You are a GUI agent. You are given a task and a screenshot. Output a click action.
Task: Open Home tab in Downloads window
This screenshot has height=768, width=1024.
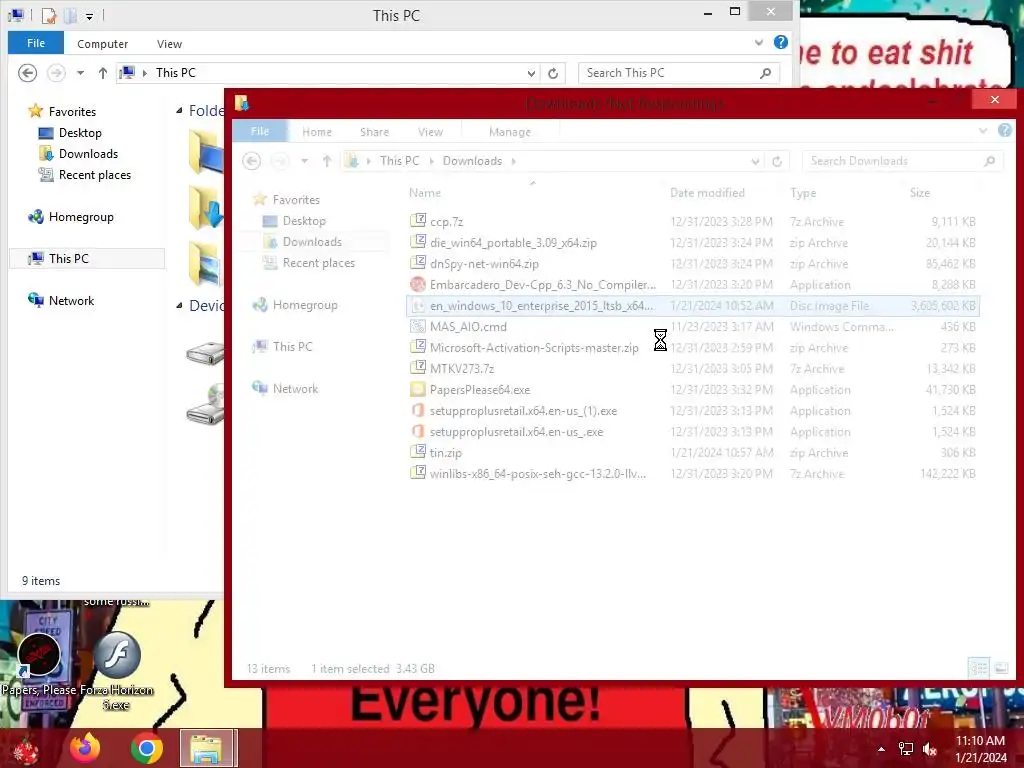(317, 132)
